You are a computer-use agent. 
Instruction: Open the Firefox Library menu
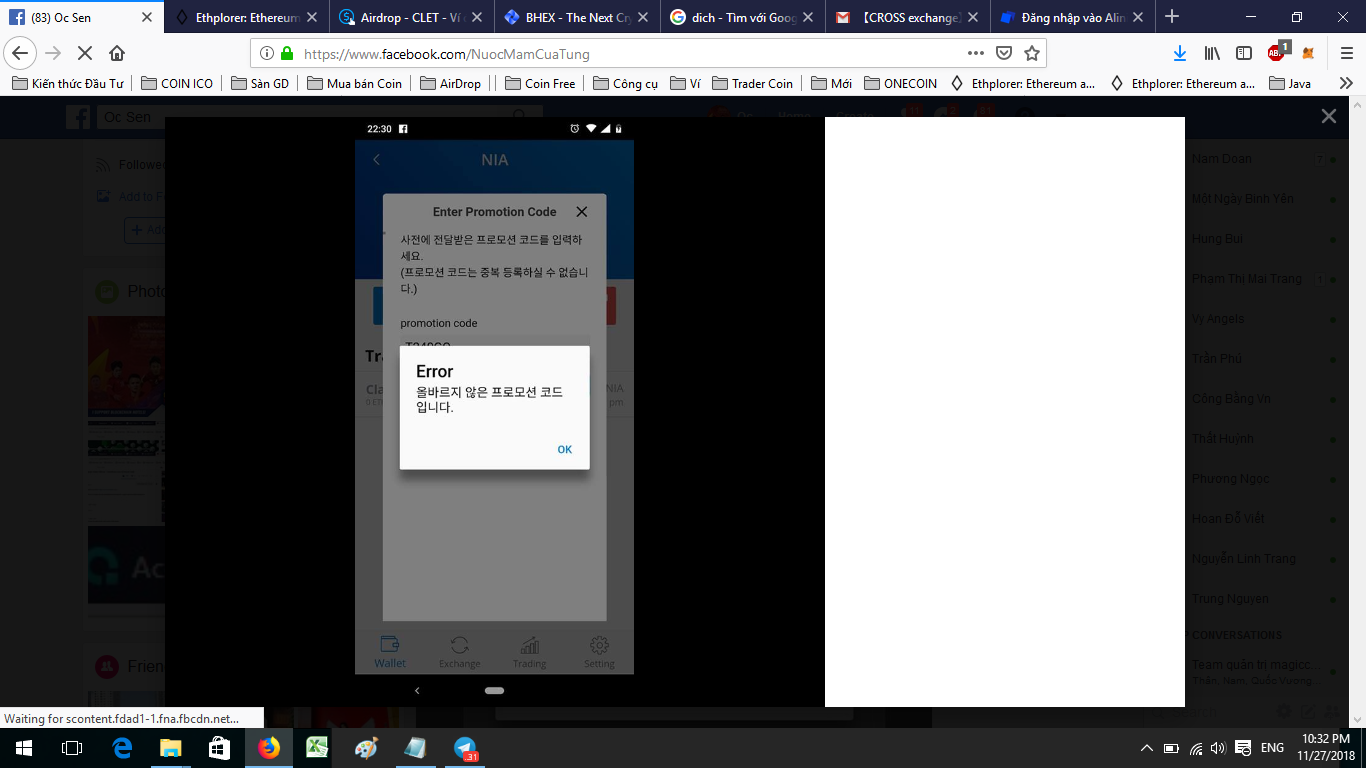pos(1212,53)
